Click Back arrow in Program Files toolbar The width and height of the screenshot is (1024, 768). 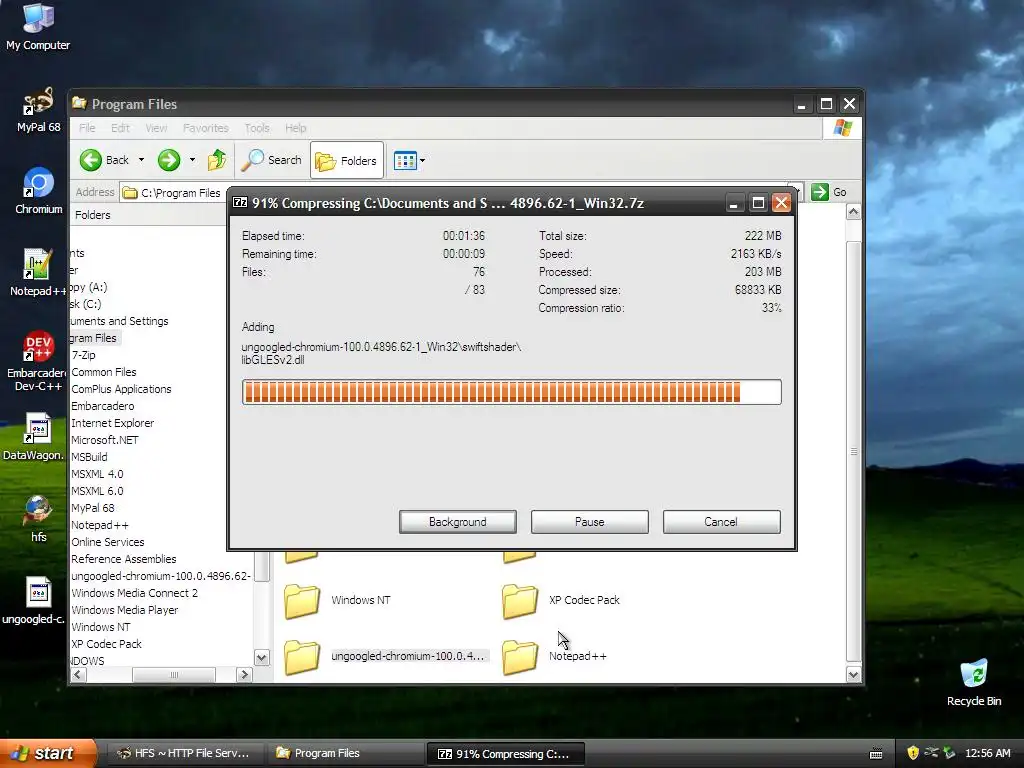[x=104, y=160]
